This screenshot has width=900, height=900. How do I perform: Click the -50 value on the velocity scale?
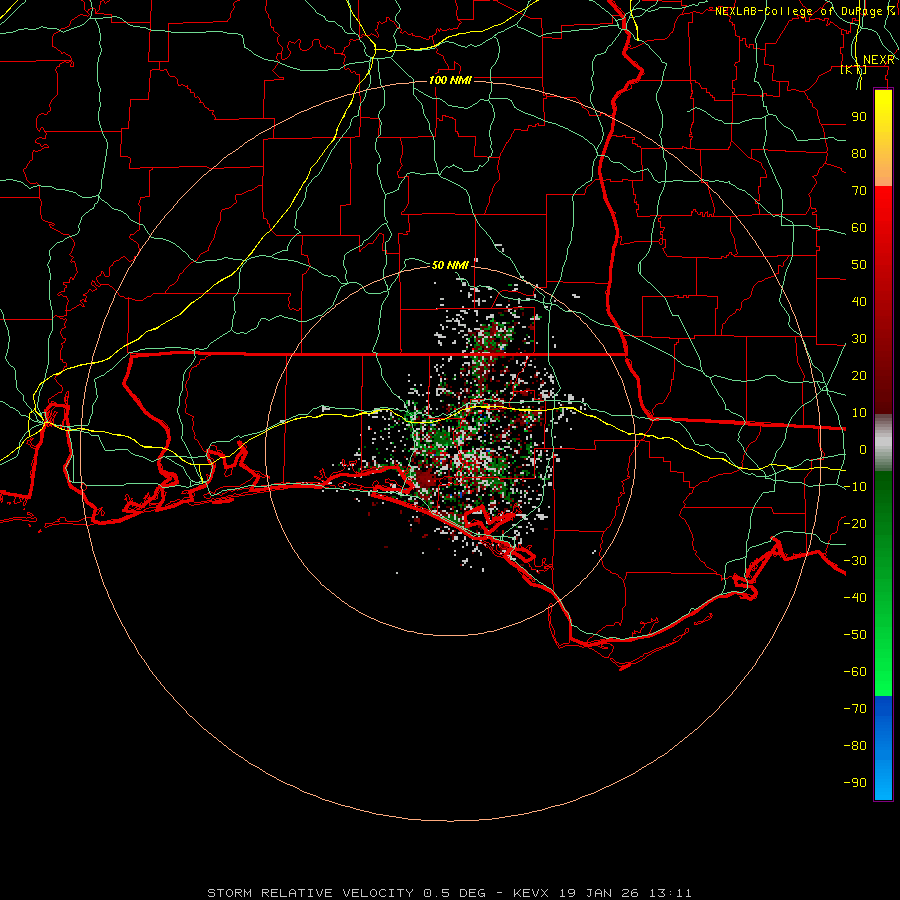(x=855, y=635)
